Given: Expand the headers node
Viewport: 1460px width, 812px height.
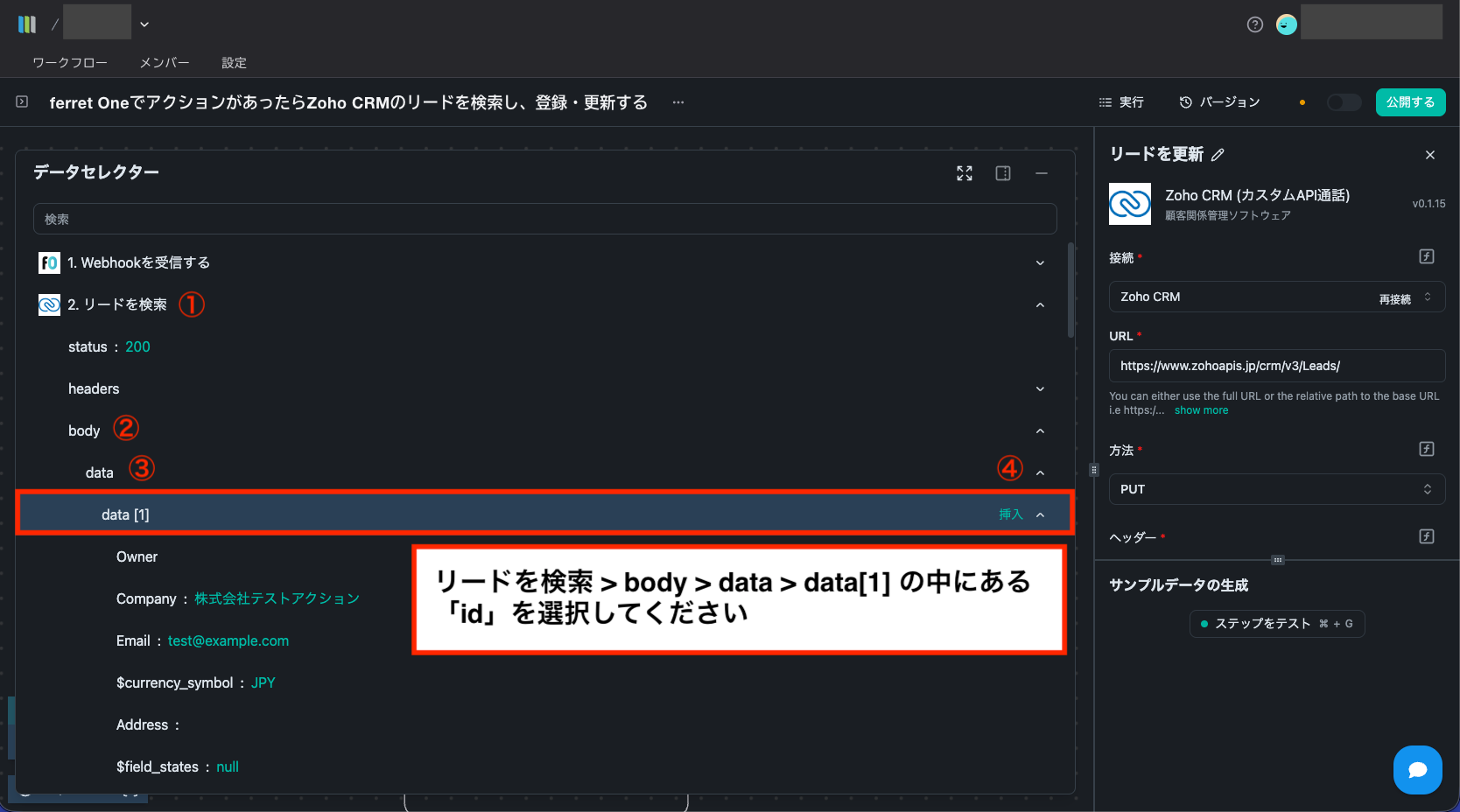Looking at the screenshot, I should (1040, 388).
